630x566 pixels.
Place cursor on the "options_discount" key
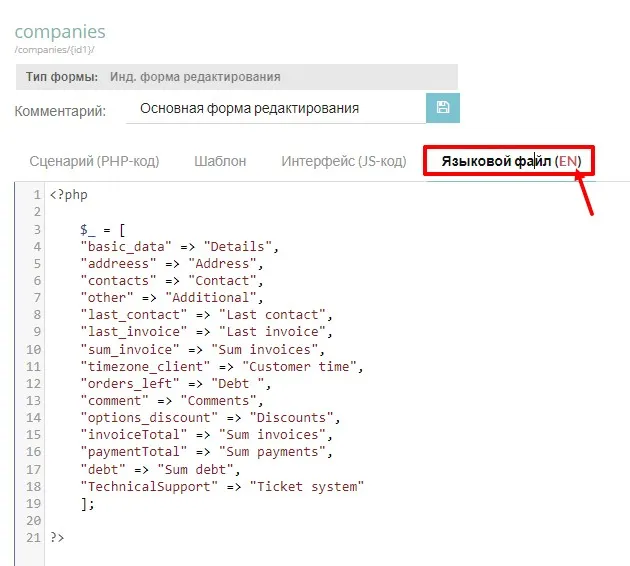[x=141, y=417]
